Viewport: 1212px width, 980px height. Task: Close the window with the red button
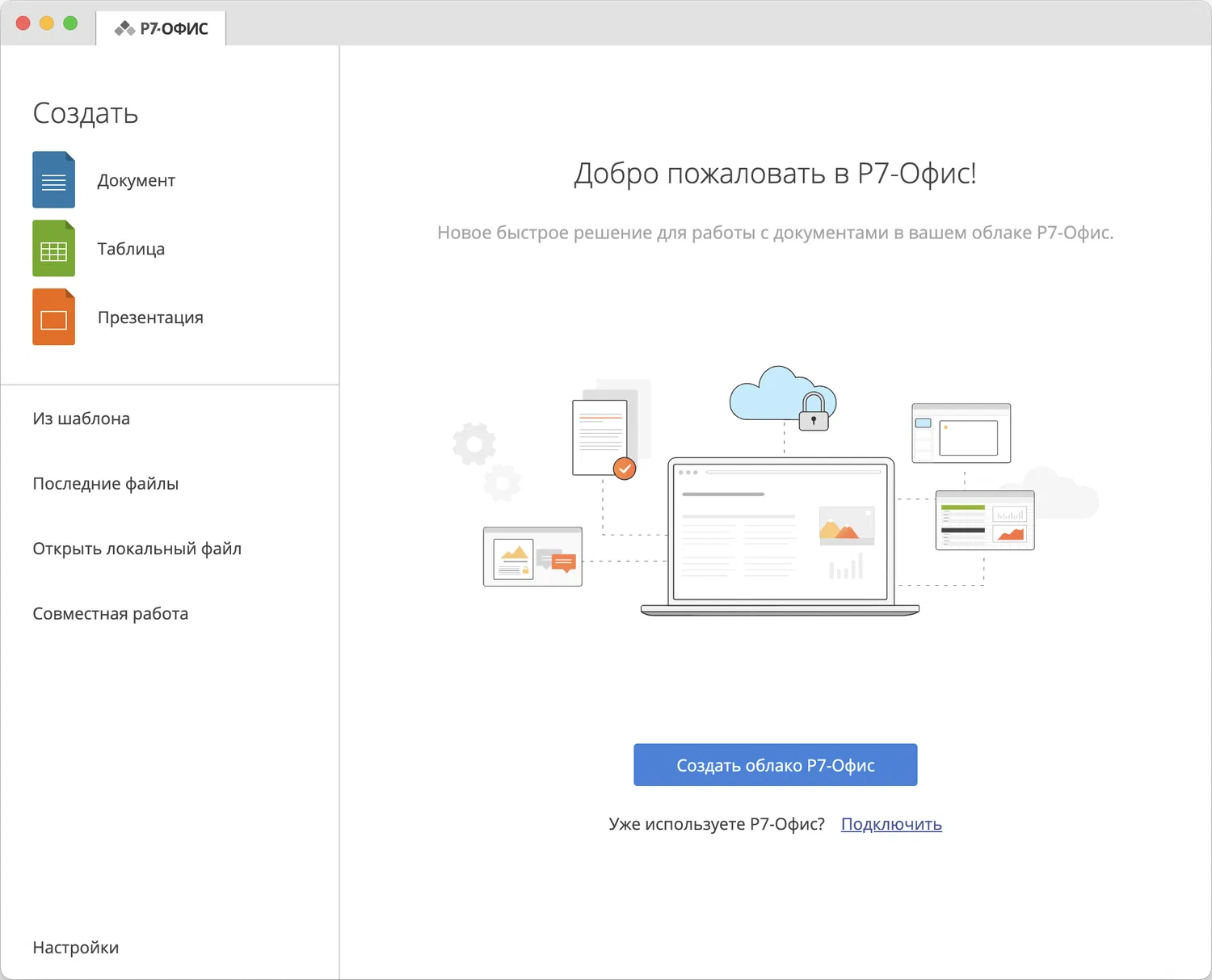coord(23,23)
